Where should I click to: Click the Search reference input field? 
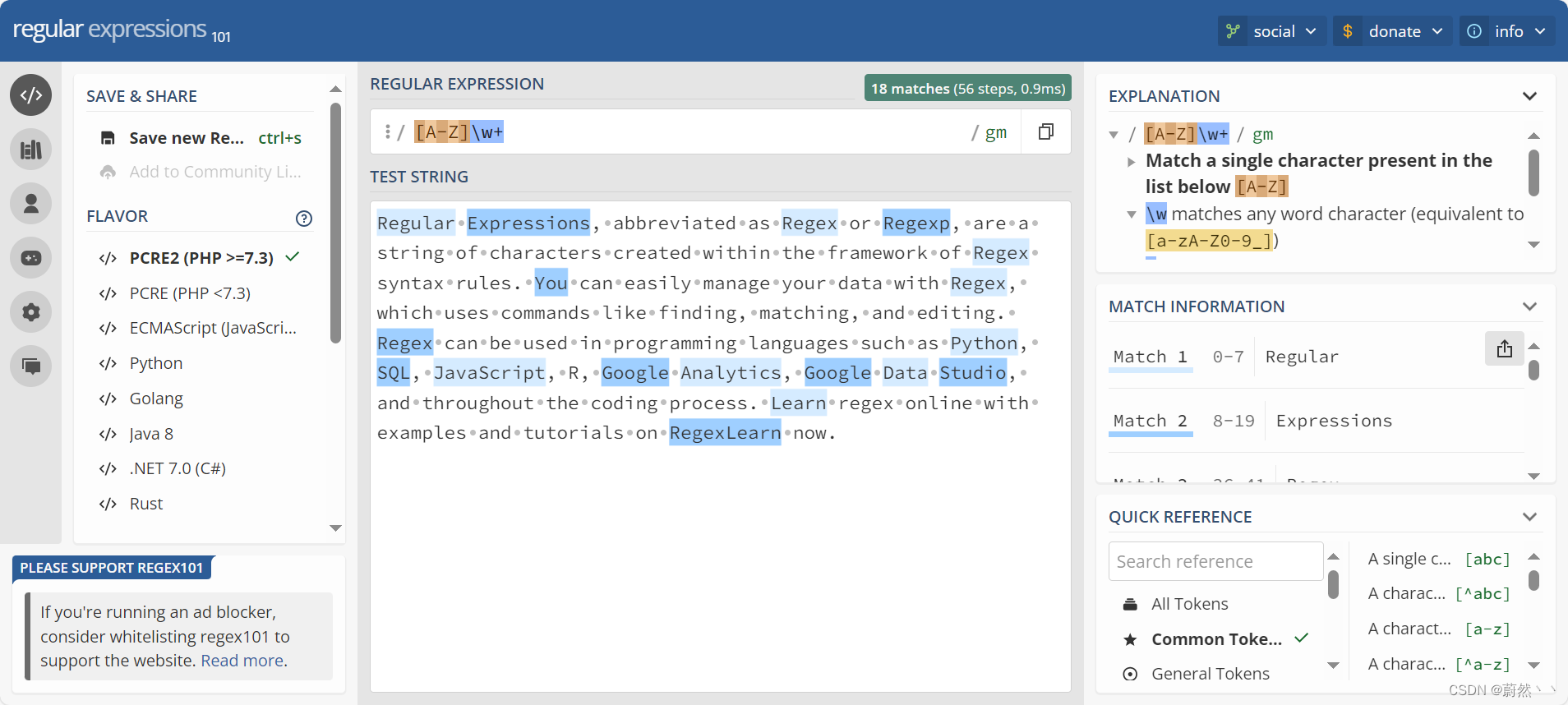click(x=1215, y=561)
